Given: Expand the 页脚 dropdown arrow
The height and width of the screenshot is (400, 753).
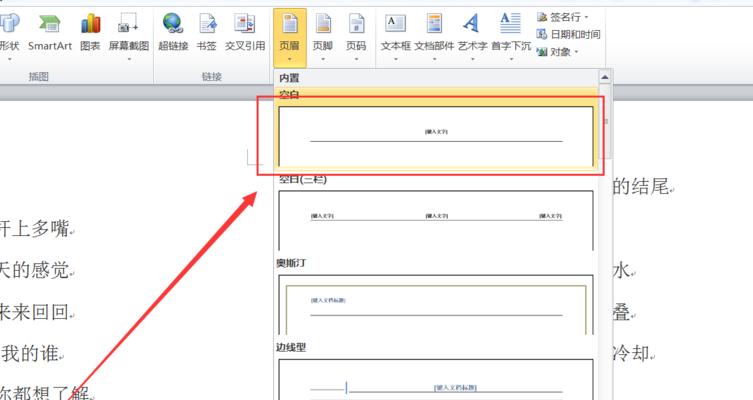Looking at the screenshot, I should click(323, 60).
